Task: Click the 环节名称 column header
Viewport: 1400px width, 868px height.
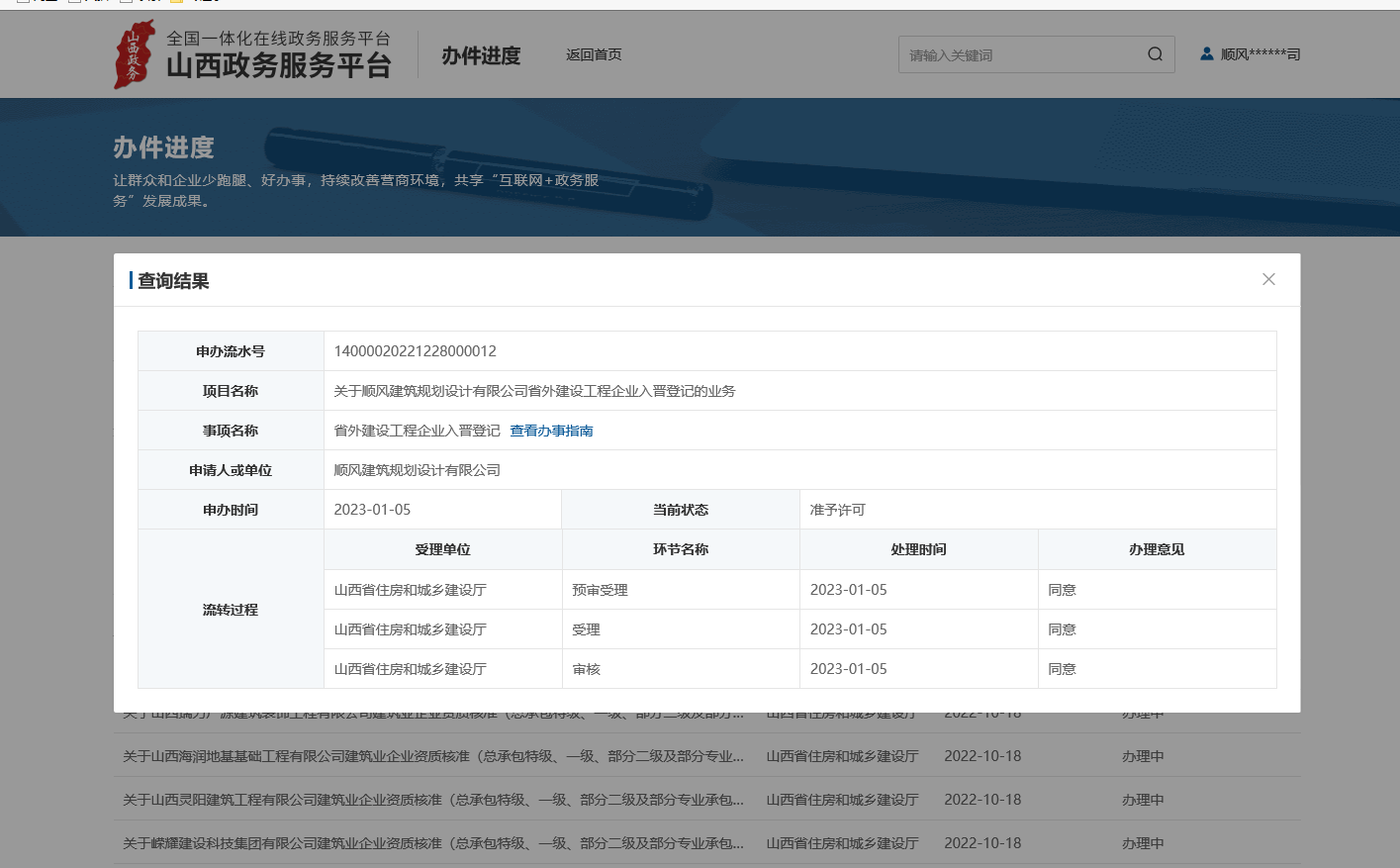Action: (681, 549)
